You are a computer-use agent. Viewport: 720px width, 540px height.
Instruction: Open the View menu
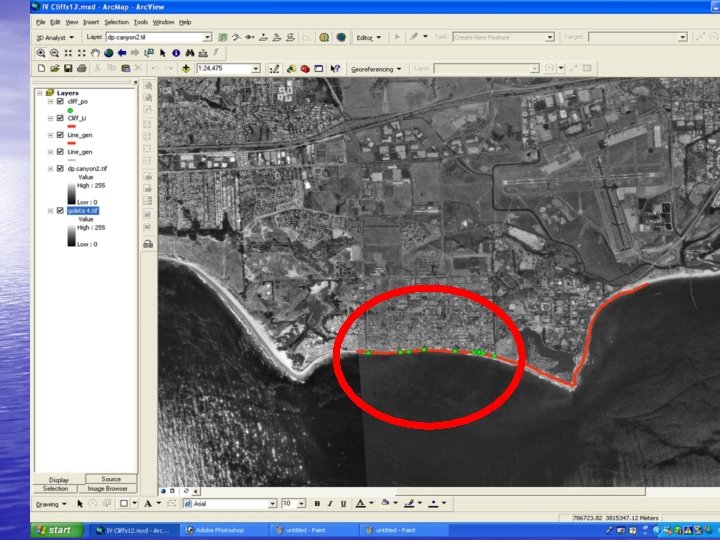[72, 22]
